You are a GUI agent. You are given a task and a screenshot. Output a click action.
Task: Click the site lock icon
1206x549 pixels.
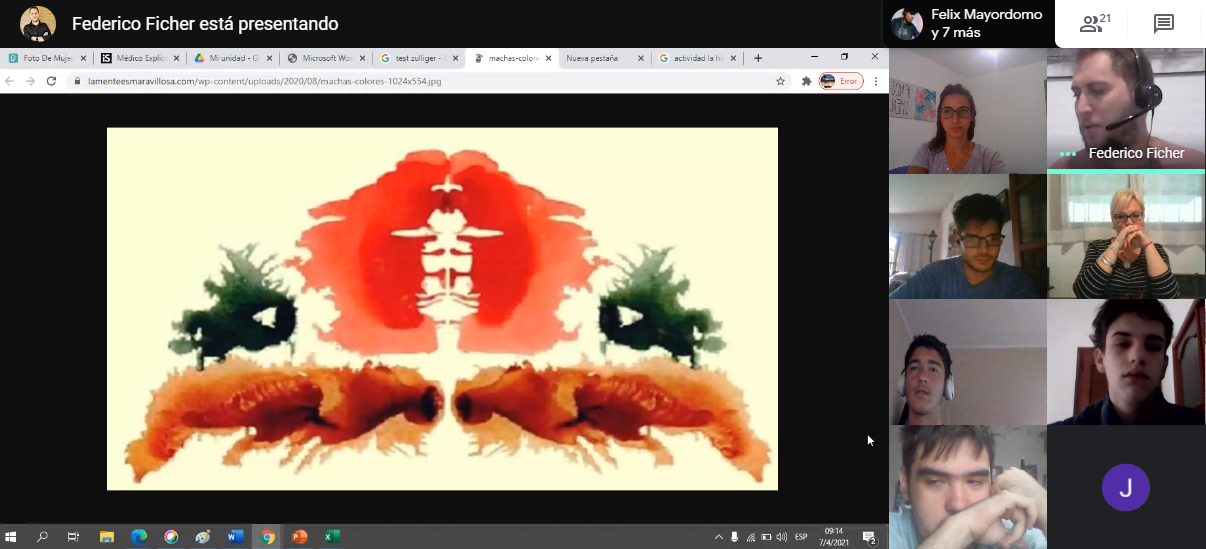(x=76, y=81)
